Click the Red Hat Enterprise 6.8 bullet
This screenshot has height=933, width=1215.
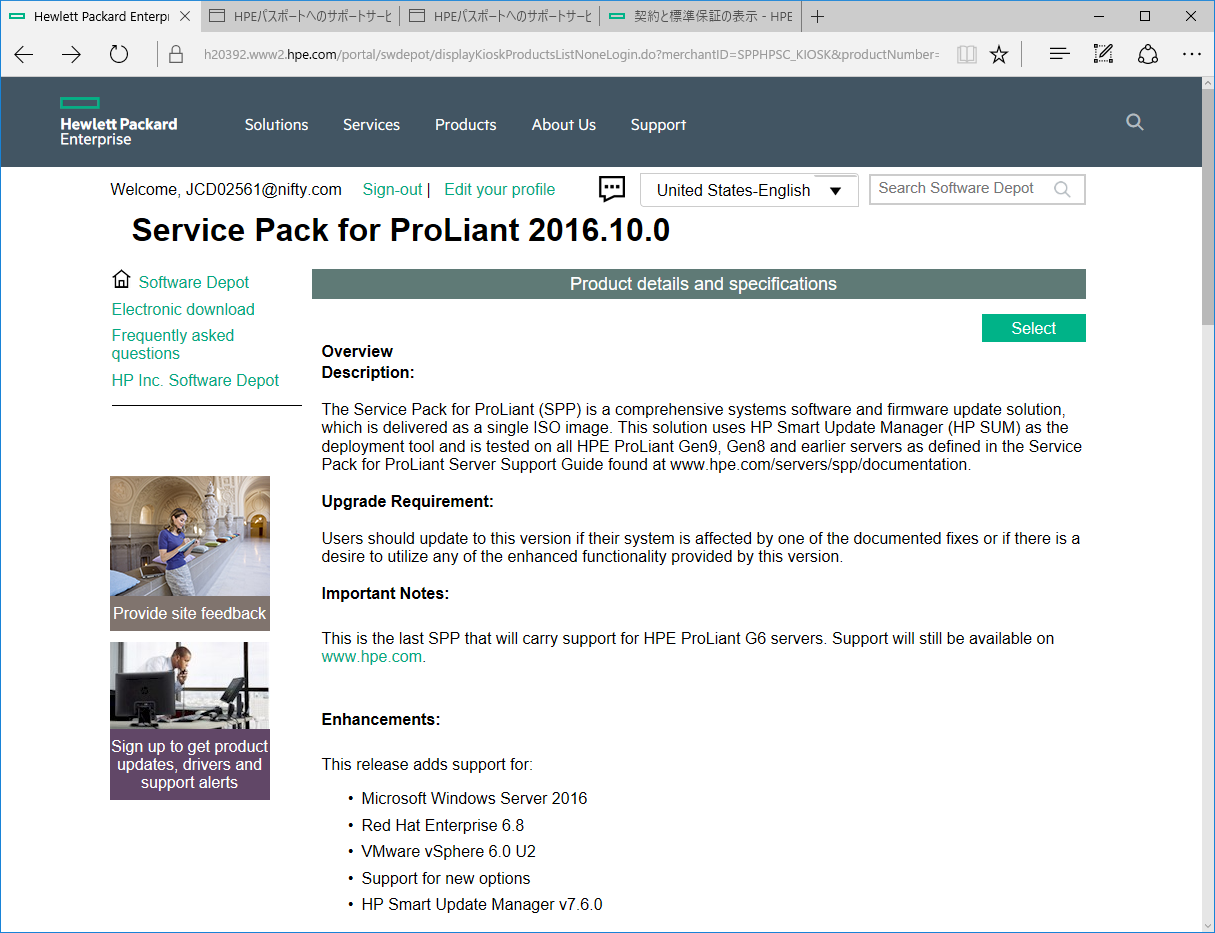click(443, 825)
